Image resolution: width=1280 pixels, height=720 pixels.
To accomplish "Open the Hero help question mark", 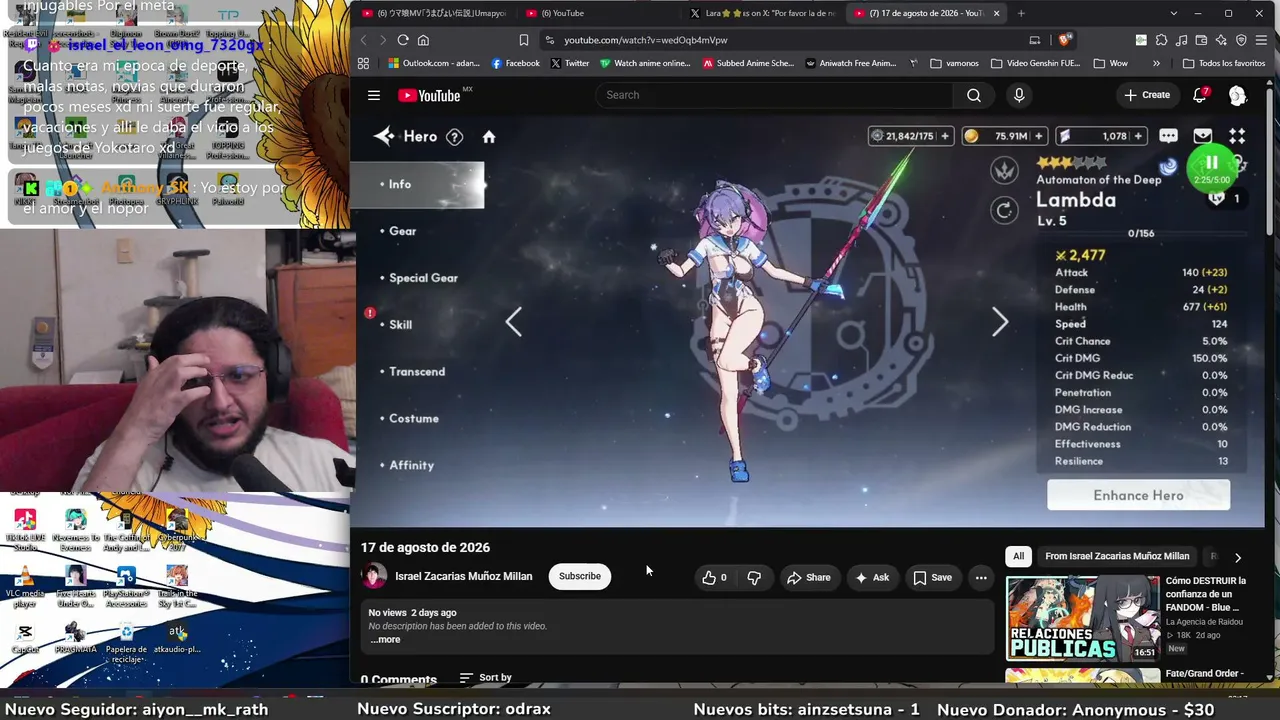I will (x=454, y=137).
